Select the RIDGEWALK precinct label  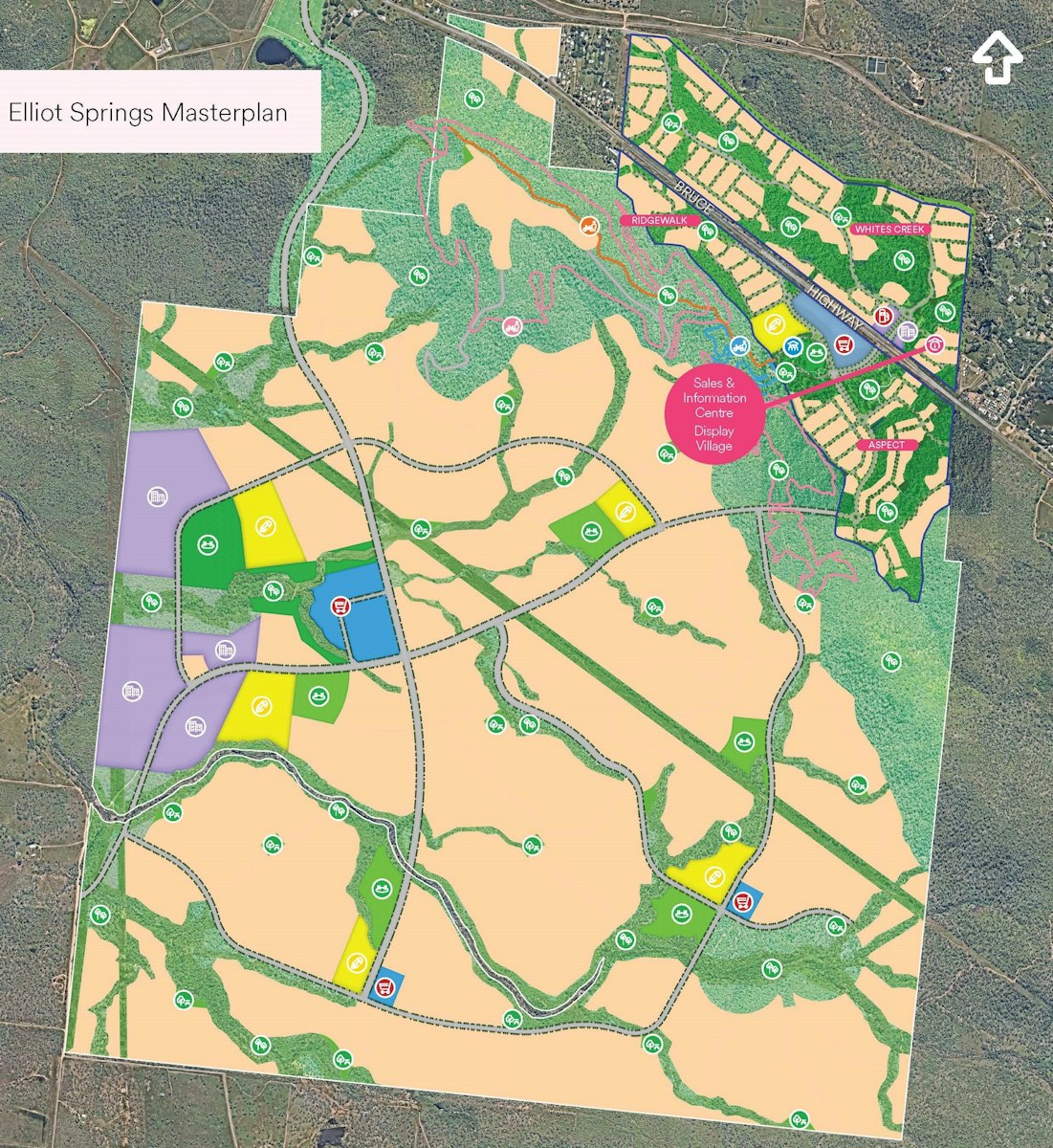click(661, 220)
